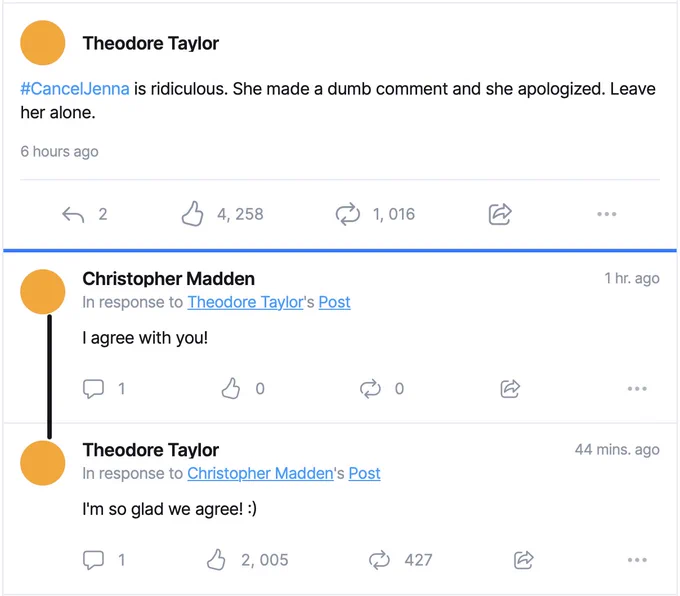Open the Christopher Madden link in the last reply
This screenshot has height=596, width=680.
point(260,474)
